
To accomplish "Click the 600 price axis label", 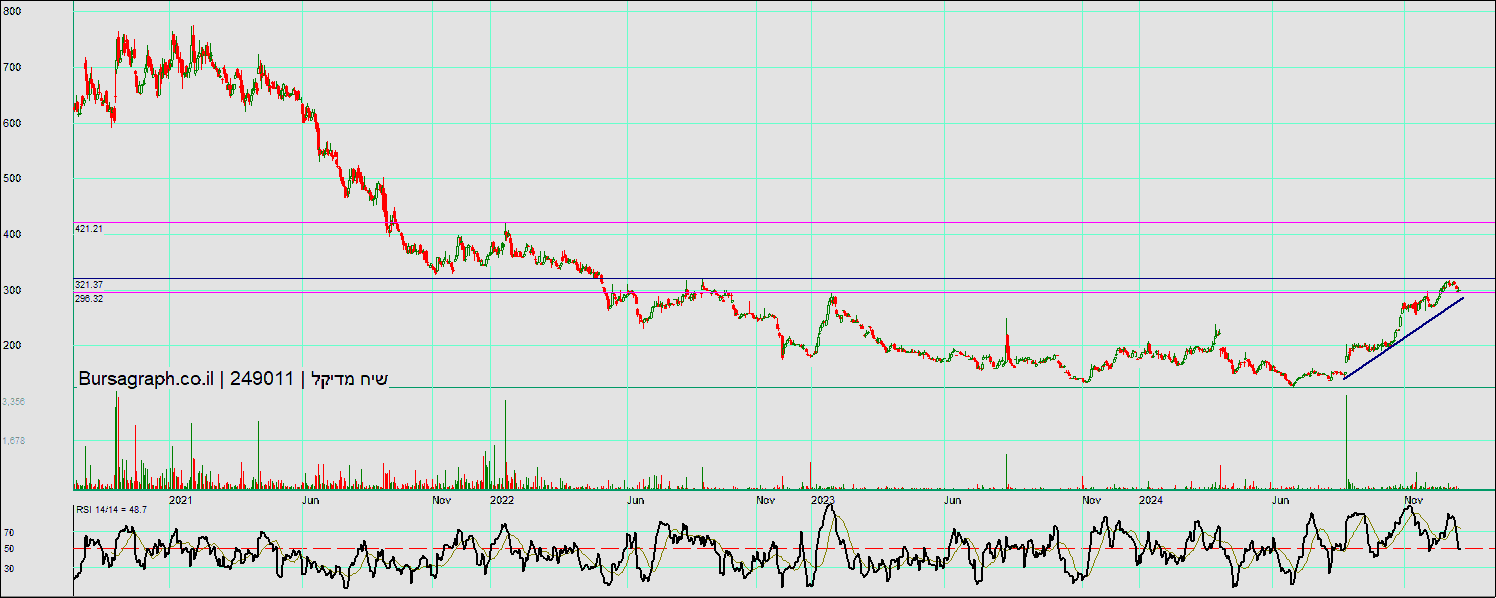I will [12, 123].
